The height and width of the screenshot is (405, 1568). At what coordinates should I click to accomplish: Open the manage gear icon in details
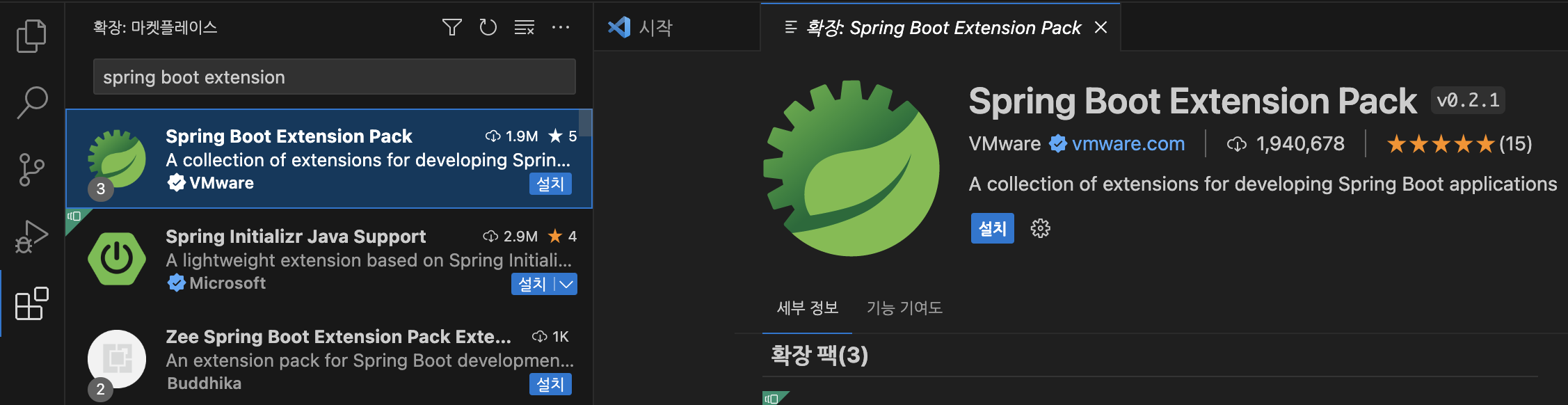[1040, 228]
